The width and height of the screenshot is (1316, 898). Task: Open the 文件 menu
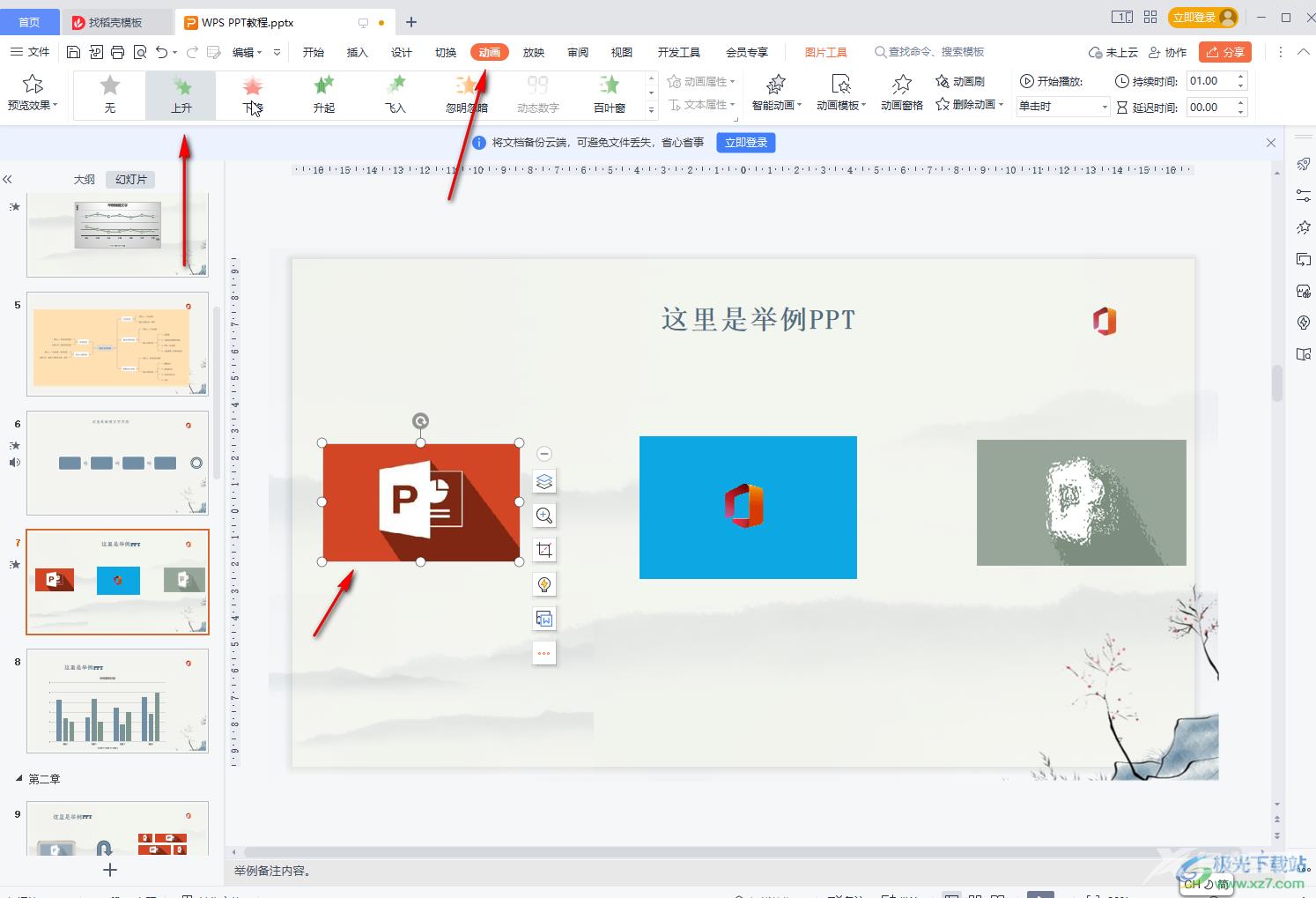point(30,52)
